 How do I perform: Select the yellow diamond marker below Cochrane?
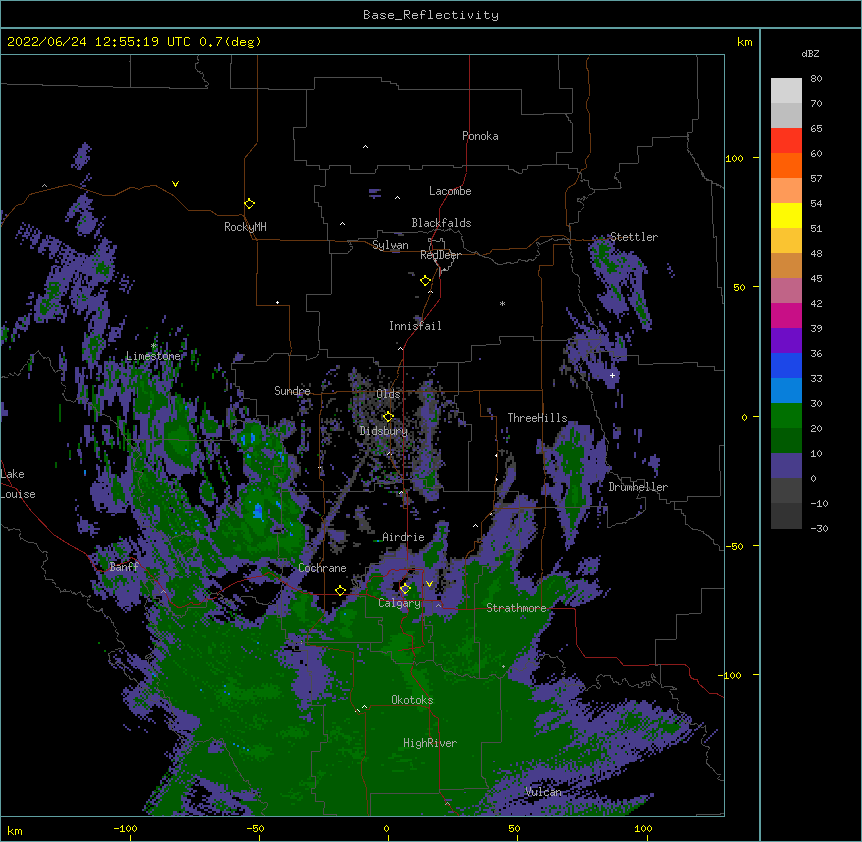(340, 591)
